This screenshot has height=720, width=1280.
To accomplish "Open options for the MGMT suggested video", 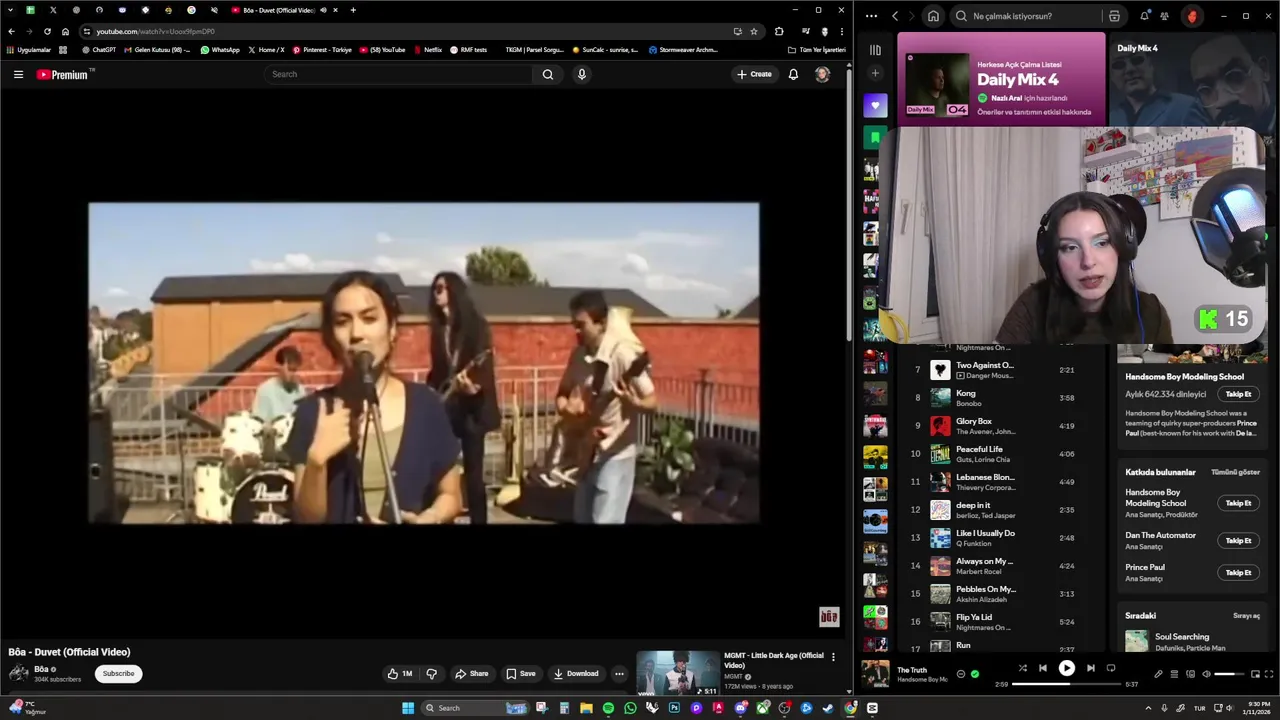I will pyautogui.click(x=832, y=657).
